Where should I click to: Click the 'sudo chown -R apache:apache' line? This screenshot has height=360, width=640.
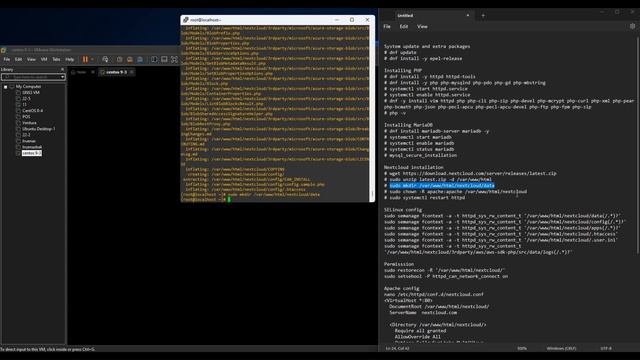(456, 191)
